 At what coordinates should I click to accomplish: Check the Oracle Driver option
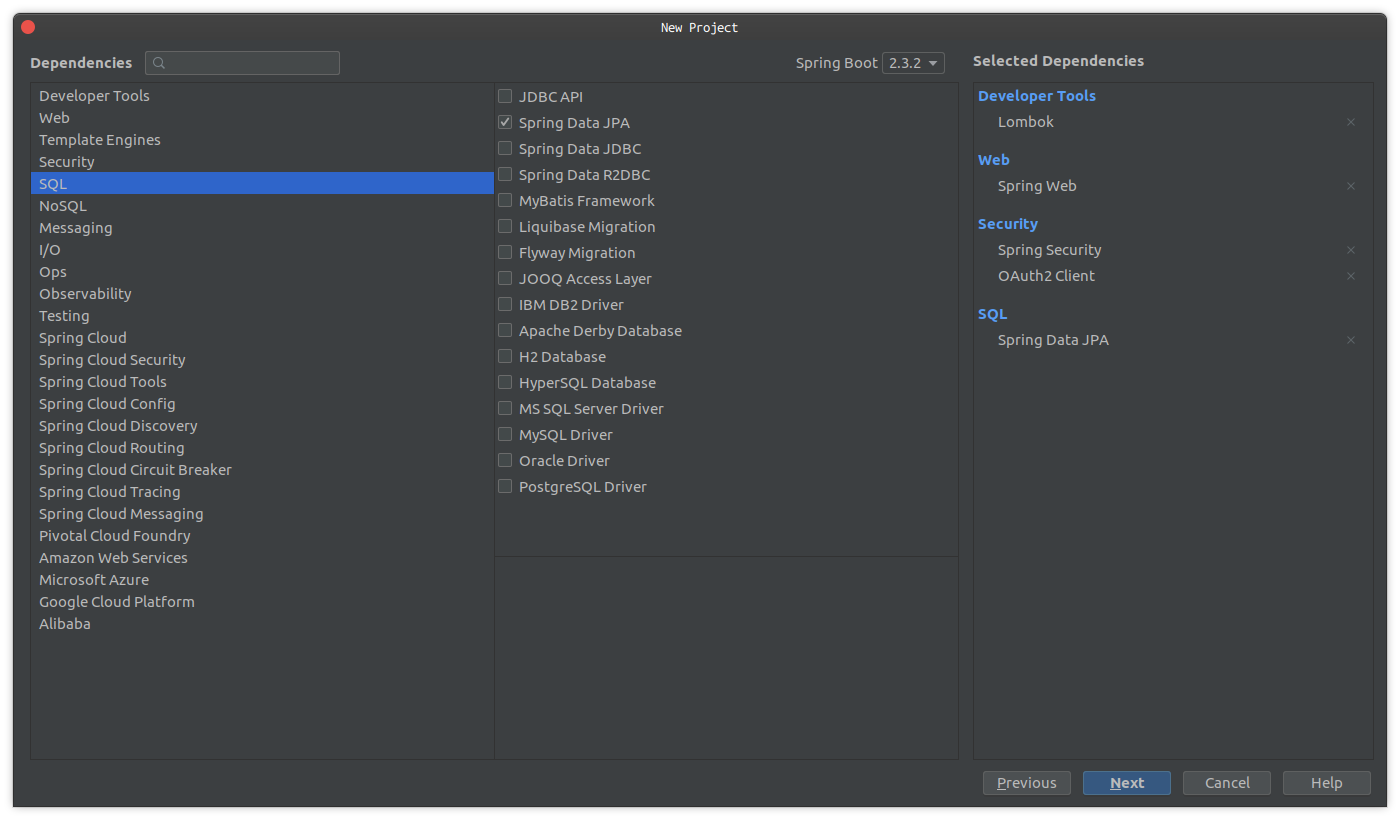click(x=505, y=461)
